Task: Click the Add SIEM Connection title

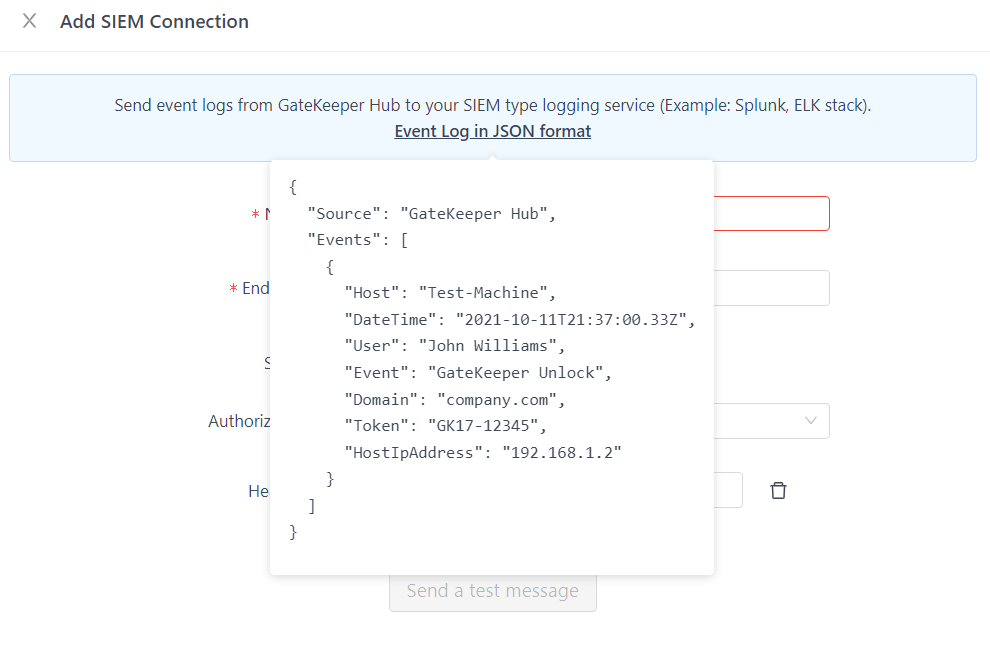Action: tap(154, 21)
